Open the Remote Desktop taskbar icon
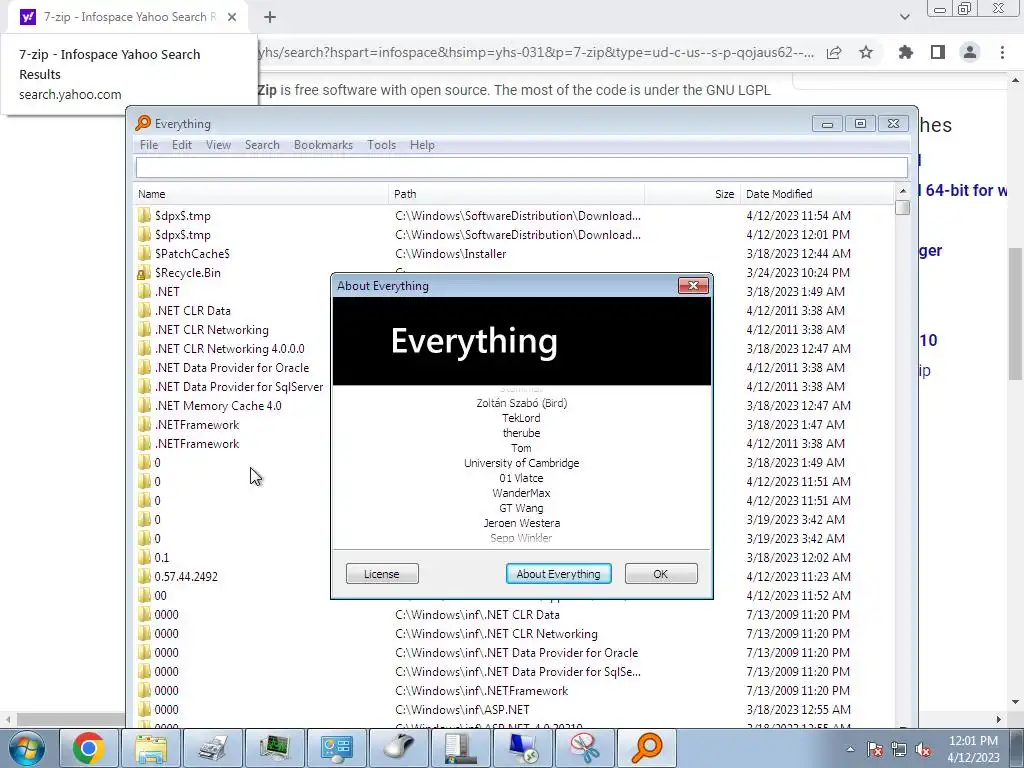Viewport: 1024px width, 768px height. (x=522, y=748)
